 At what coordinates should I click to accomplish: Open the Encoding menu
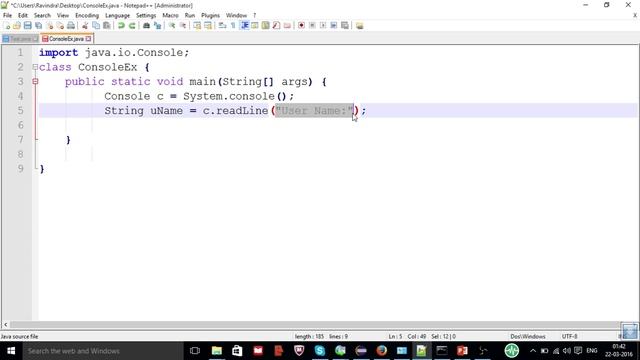(x=87, y=16)
